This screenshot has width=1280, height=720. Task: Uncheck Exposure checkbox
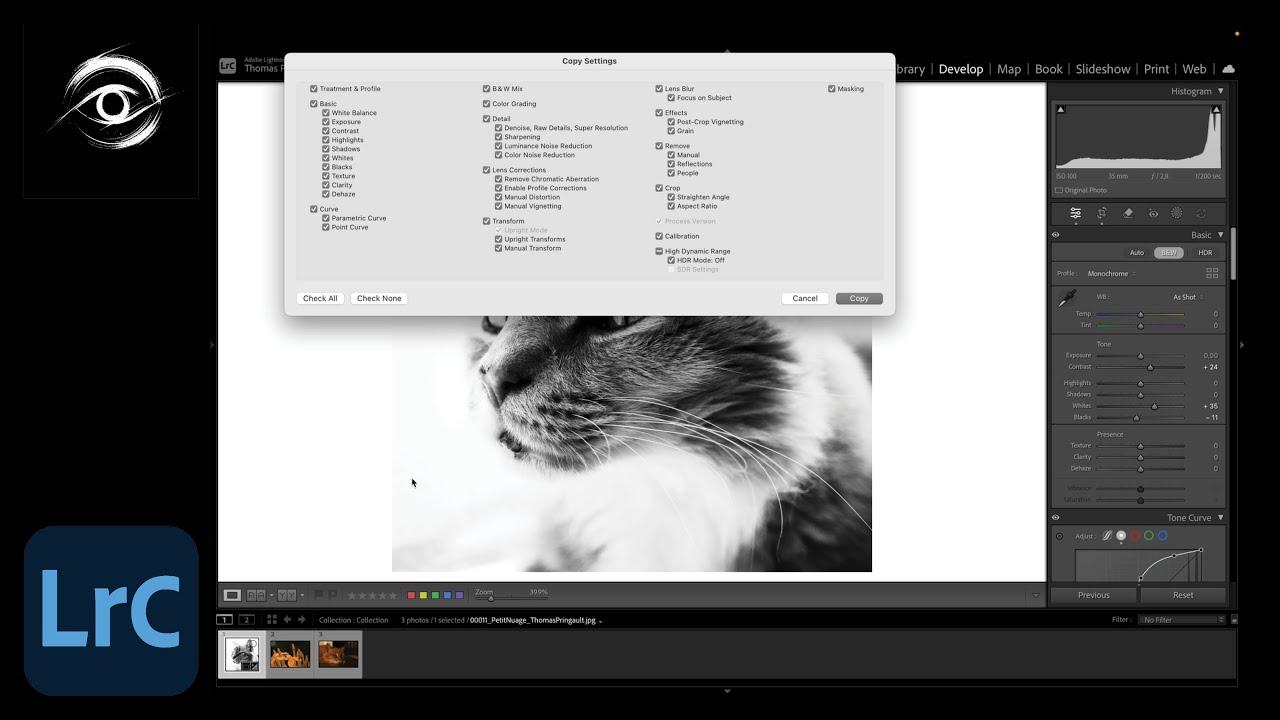pos(326,122)
